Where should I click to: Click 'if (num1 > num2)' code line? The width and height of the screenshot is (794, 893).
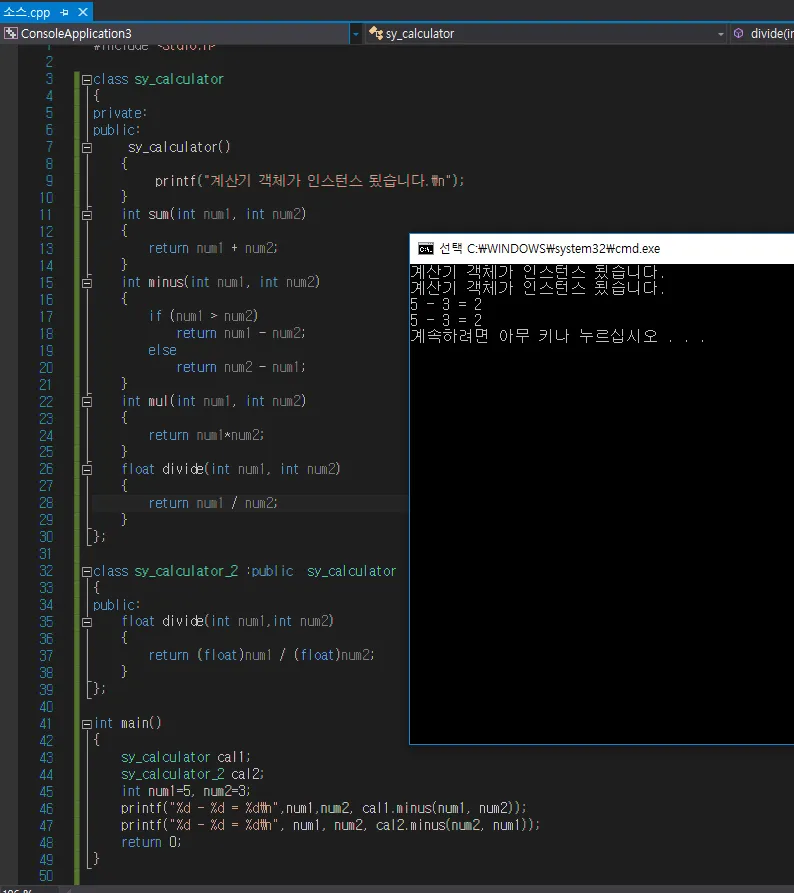[203, 316]
